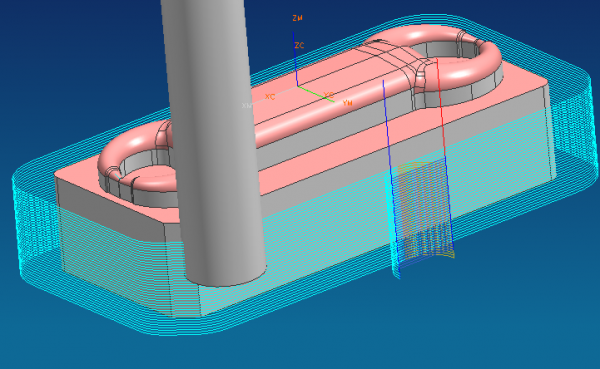This screenshot has width=600, height=369.
Task: Click the ZM axis label
Action: click(297, 18)
